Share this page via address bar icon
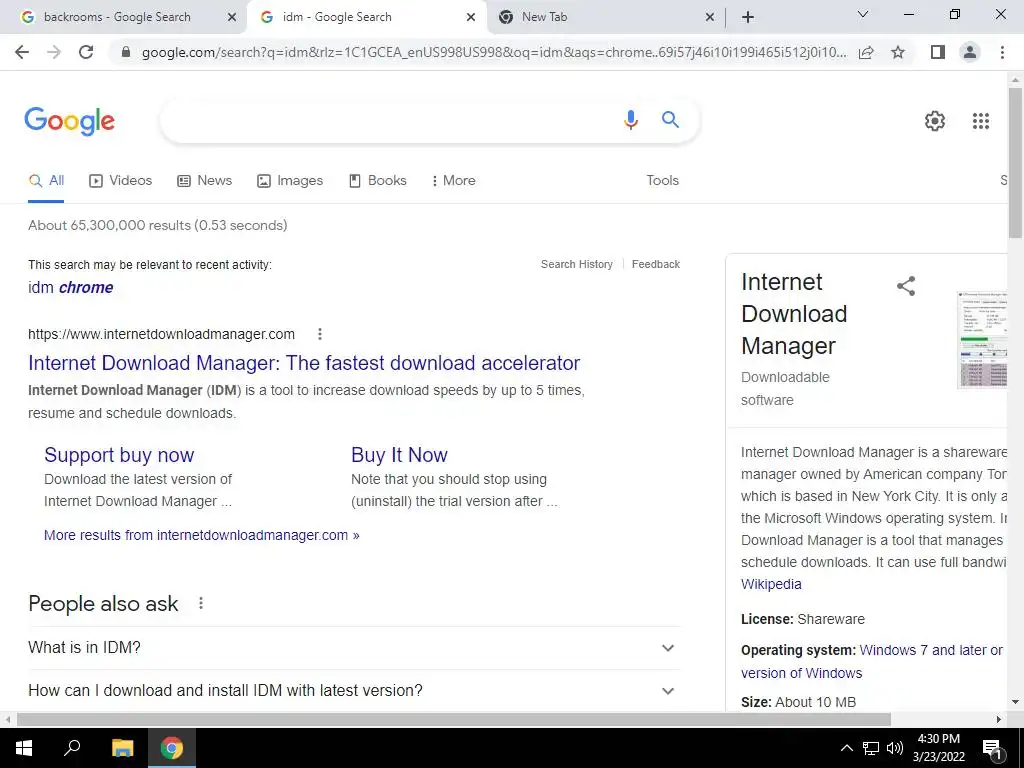 pos(866,52)
